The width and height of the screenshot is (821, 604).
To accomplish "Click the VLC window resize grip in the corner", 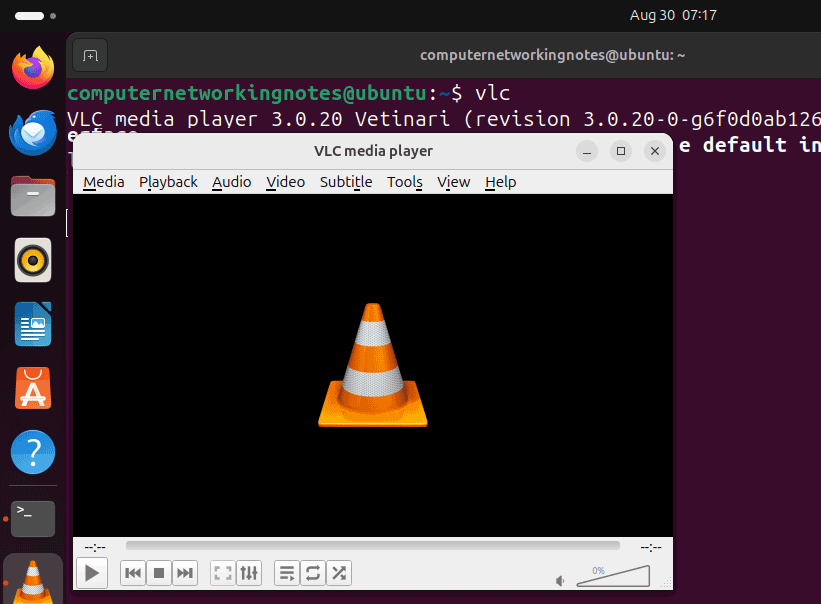I will pos(667,583).
